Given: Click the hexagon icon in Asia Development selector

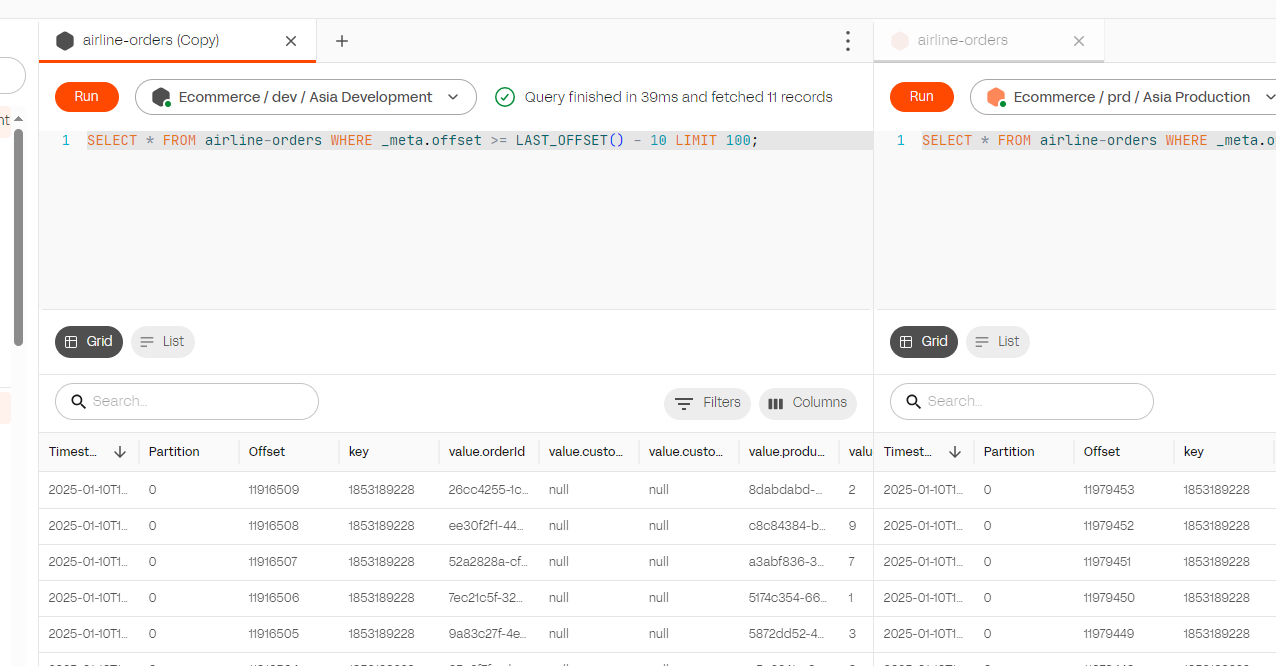Looking at the screenshot, I should (161, 97).
